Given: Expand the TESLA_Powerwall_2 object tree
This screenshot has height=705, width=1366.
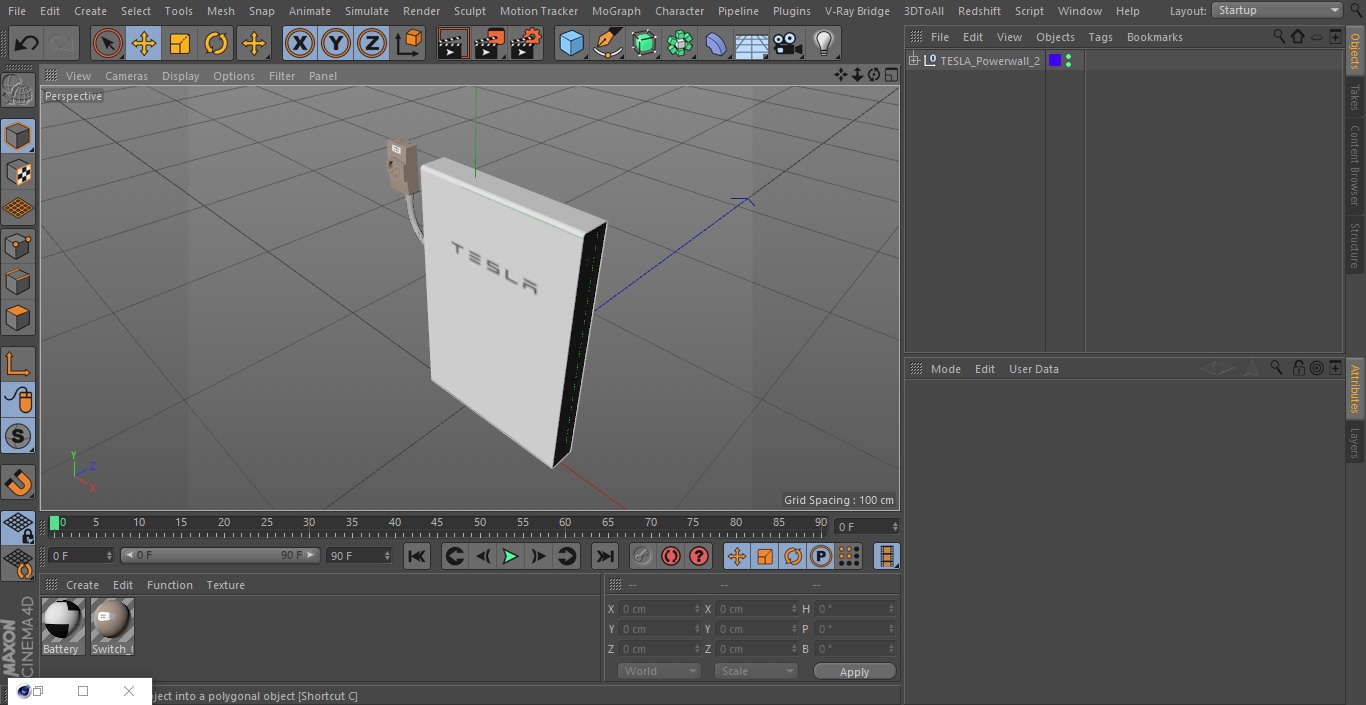Looking at the screenshot, I should click(x=914, y=61).
